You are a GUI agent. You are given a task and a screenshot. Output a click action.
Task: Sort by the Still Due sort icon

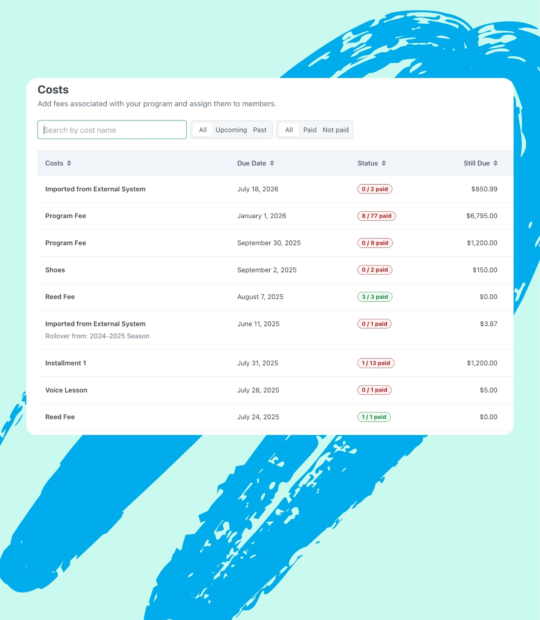point(495,163)
